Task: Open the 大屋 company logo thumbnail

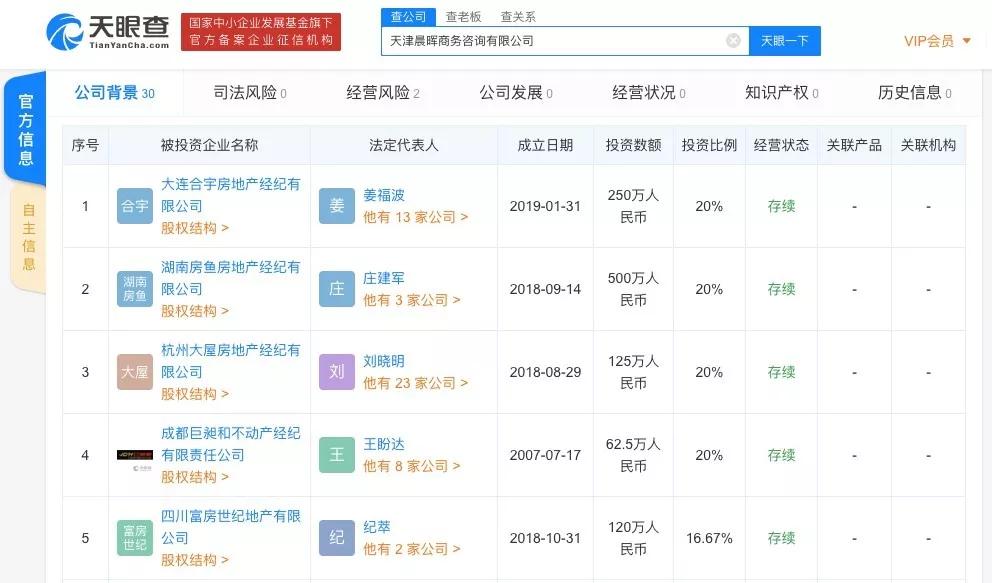Action: [135, 372]
